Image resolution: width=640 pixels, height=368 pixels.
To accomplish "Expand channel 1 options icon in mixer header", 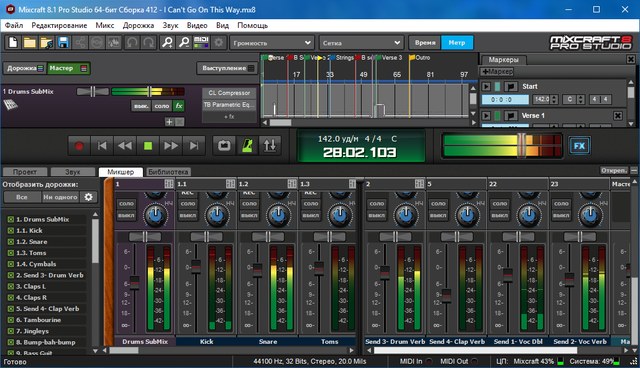I will (169, 184).
